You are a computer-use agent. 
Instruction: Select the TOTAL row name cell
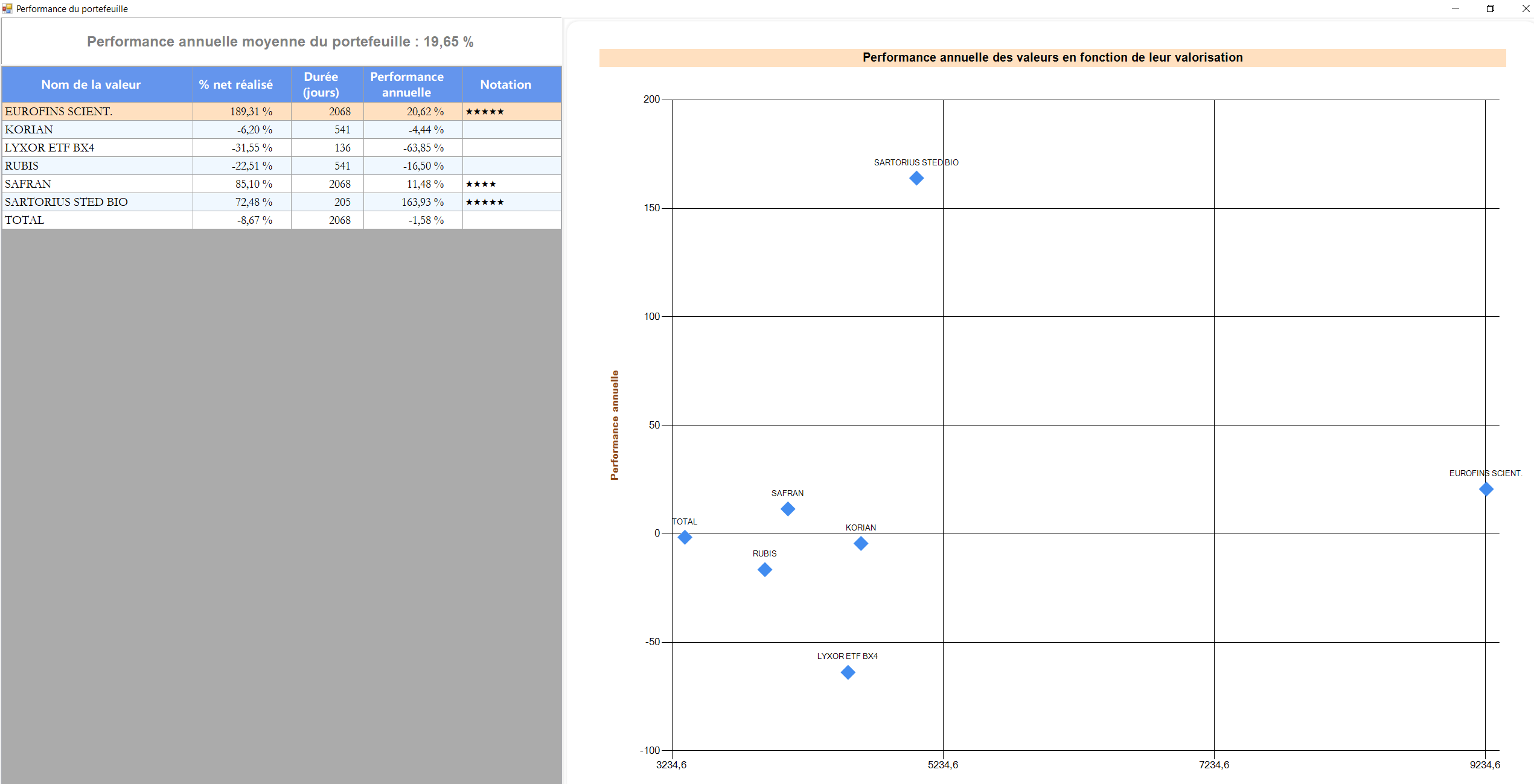pyautogui.click(x=97, y=220)
